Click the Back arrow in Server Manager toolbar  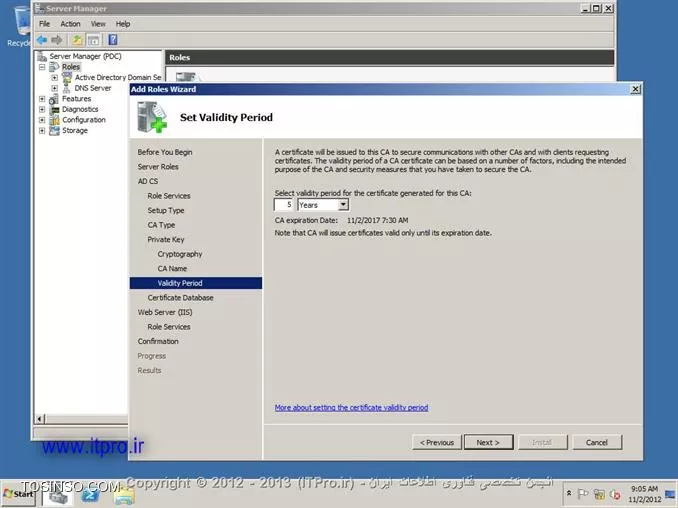point(42,40)
